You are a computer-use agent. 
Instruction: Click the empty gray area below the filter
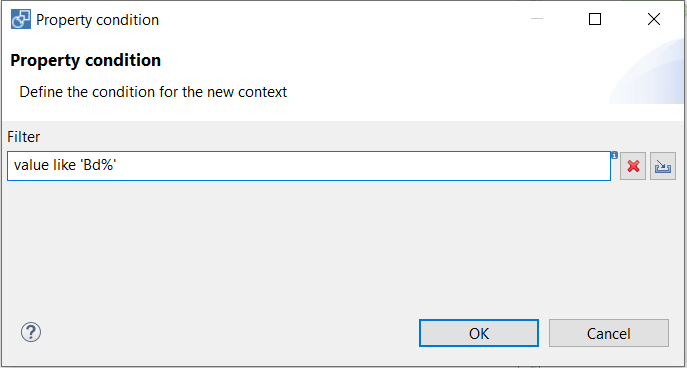[x=342, y=245]
